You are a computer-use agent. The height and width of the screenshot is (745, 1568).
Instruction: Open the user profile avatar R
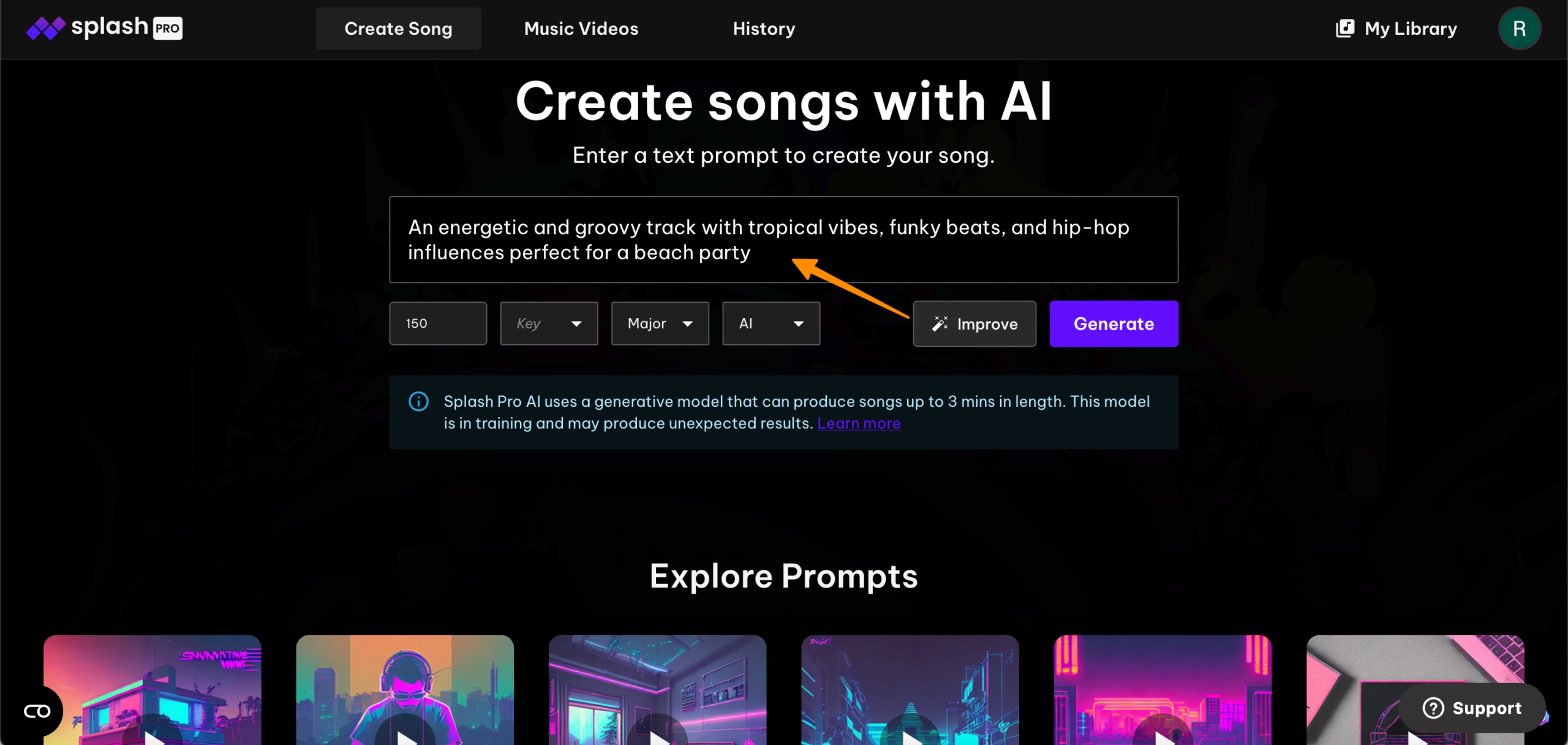coord(1519,28)
